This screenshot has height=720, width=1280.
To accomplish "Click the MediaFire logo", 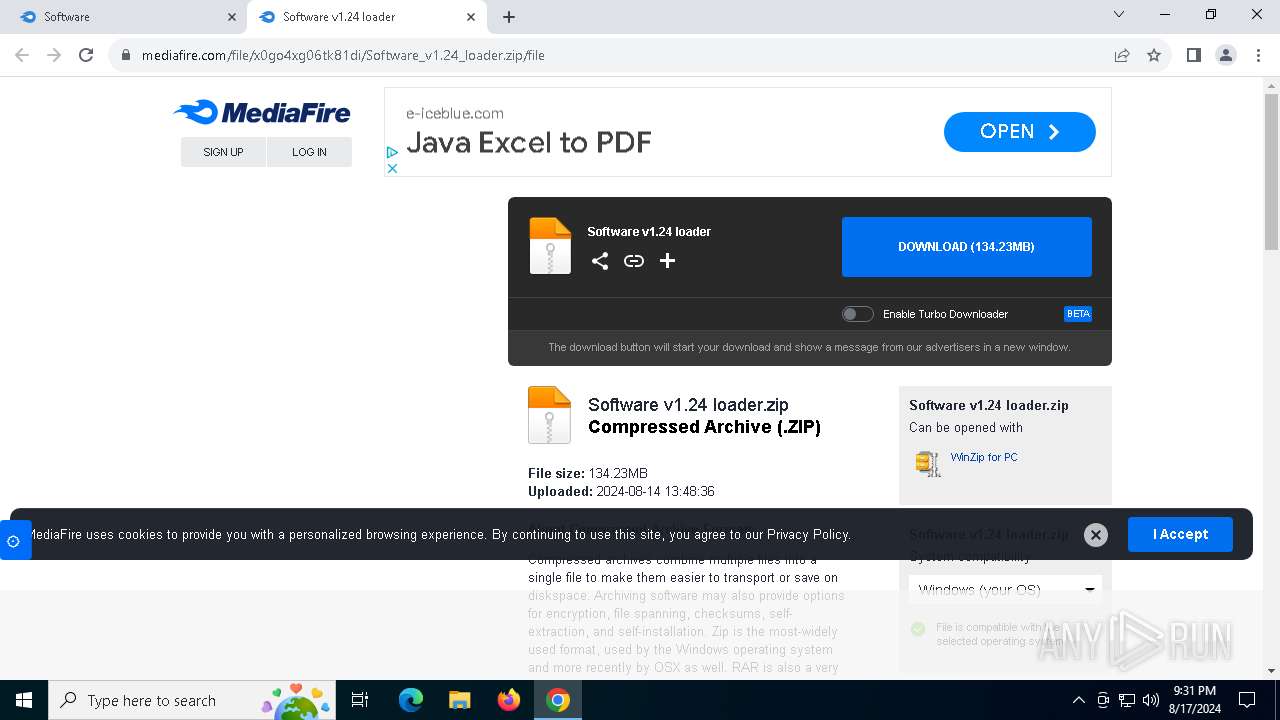I will click(261, 112).
